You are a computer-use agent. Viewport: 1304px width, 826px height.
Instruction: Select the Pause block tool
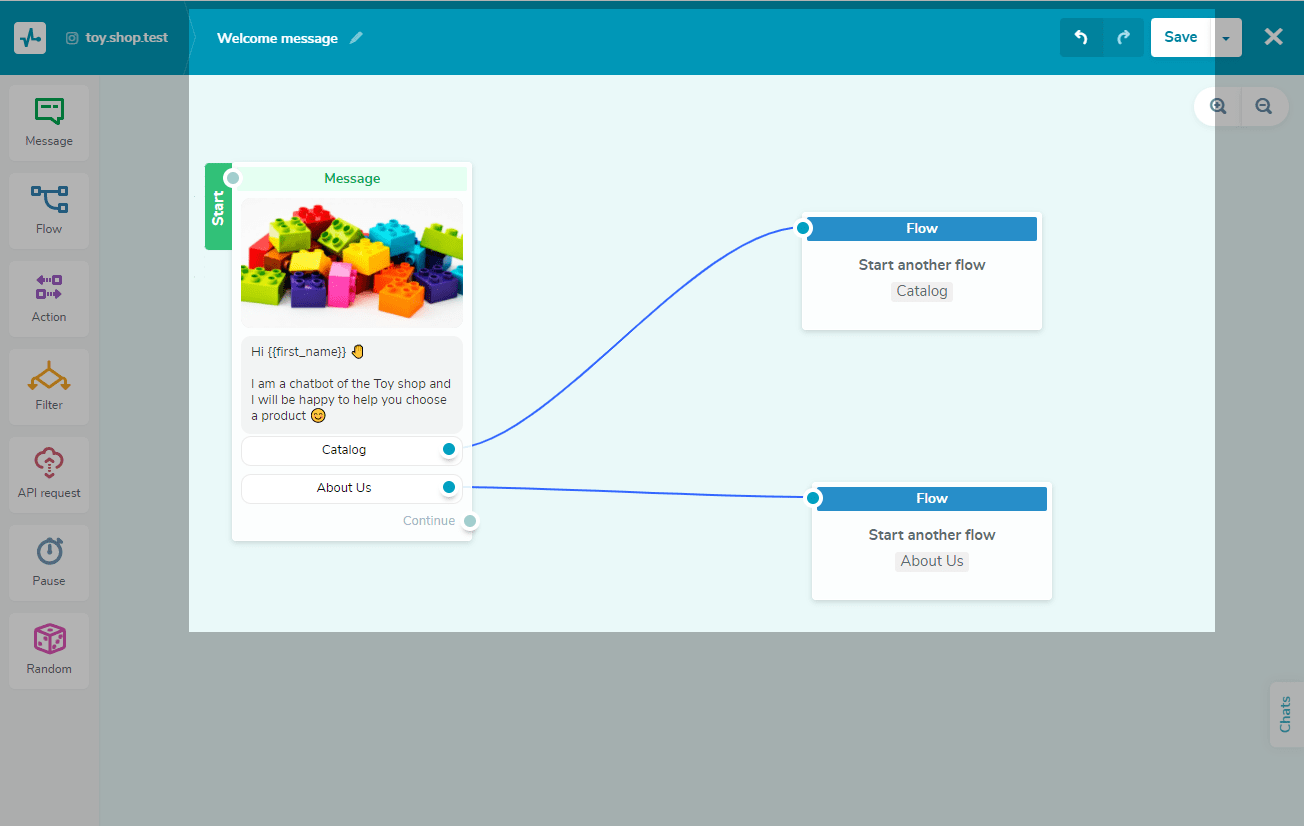coord(48,562)
